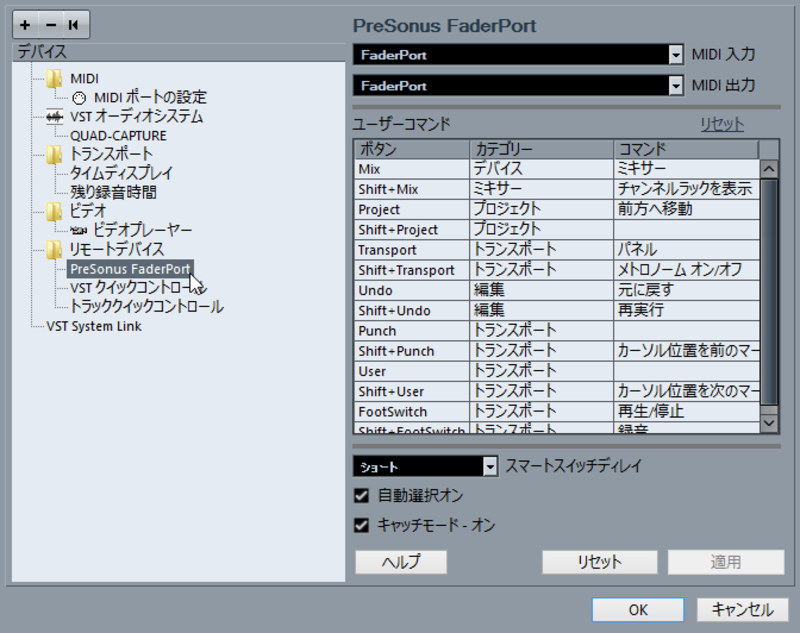Select VST オーディオシステム in the tree

(x=136, y=117)
